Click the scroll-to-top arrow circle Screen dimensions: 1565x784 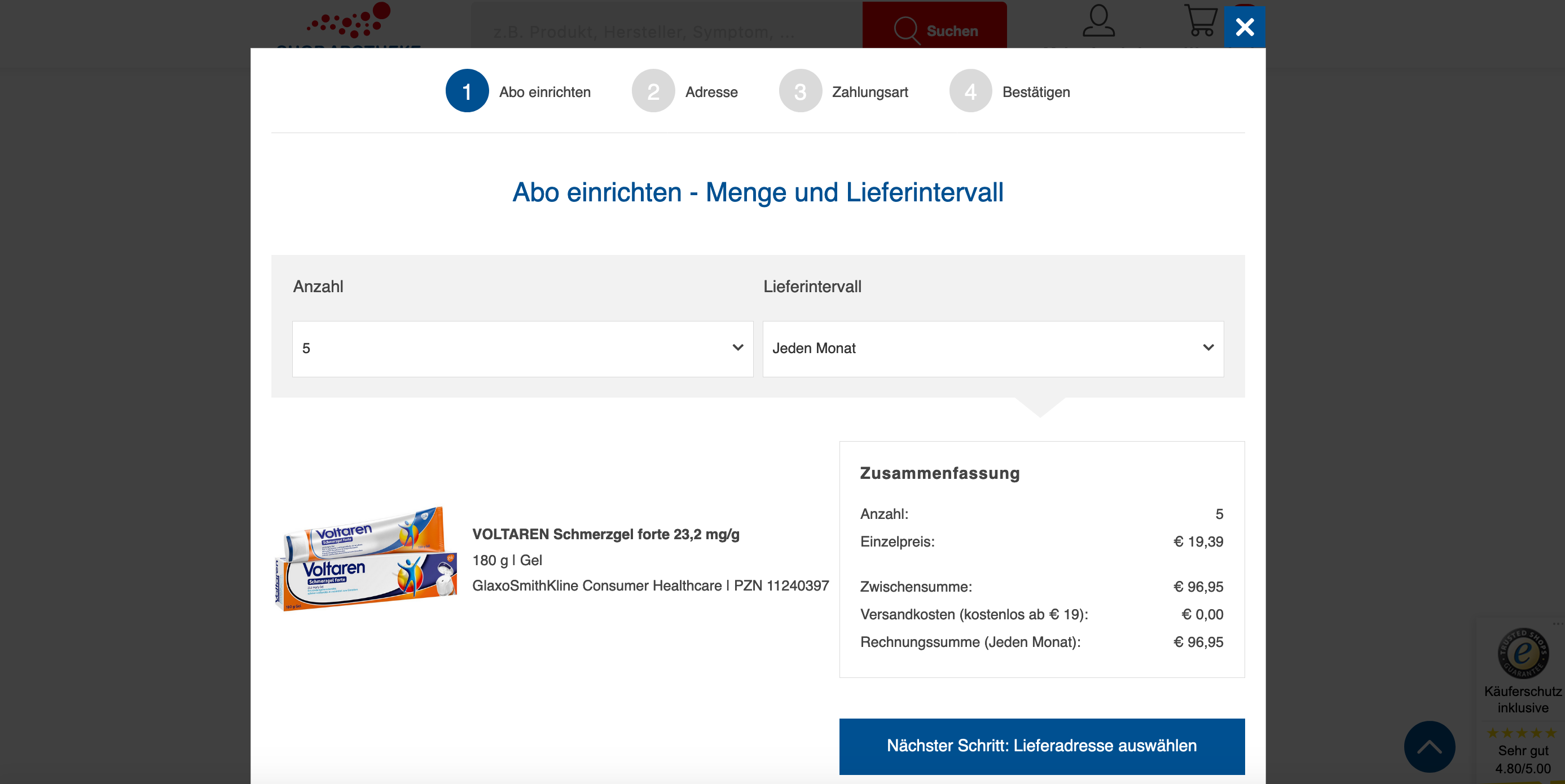click(x=1429, y=746)
